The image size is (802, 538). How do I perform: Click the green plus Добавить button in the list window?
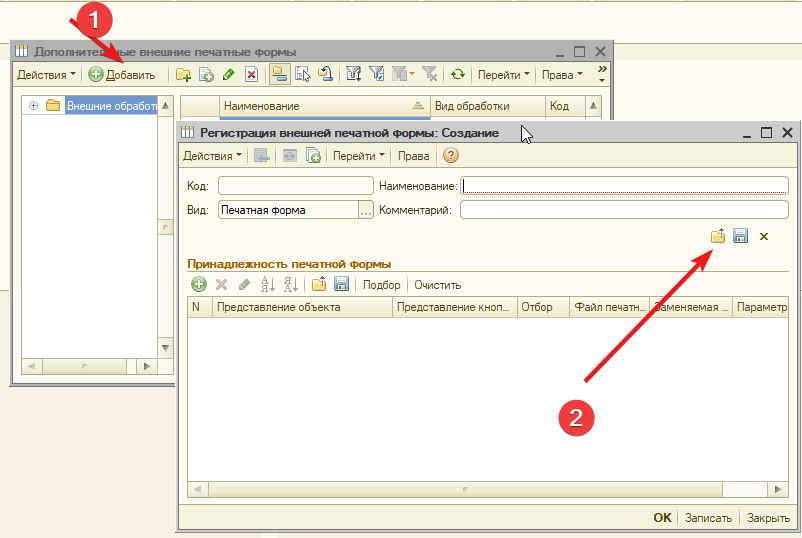122,75
